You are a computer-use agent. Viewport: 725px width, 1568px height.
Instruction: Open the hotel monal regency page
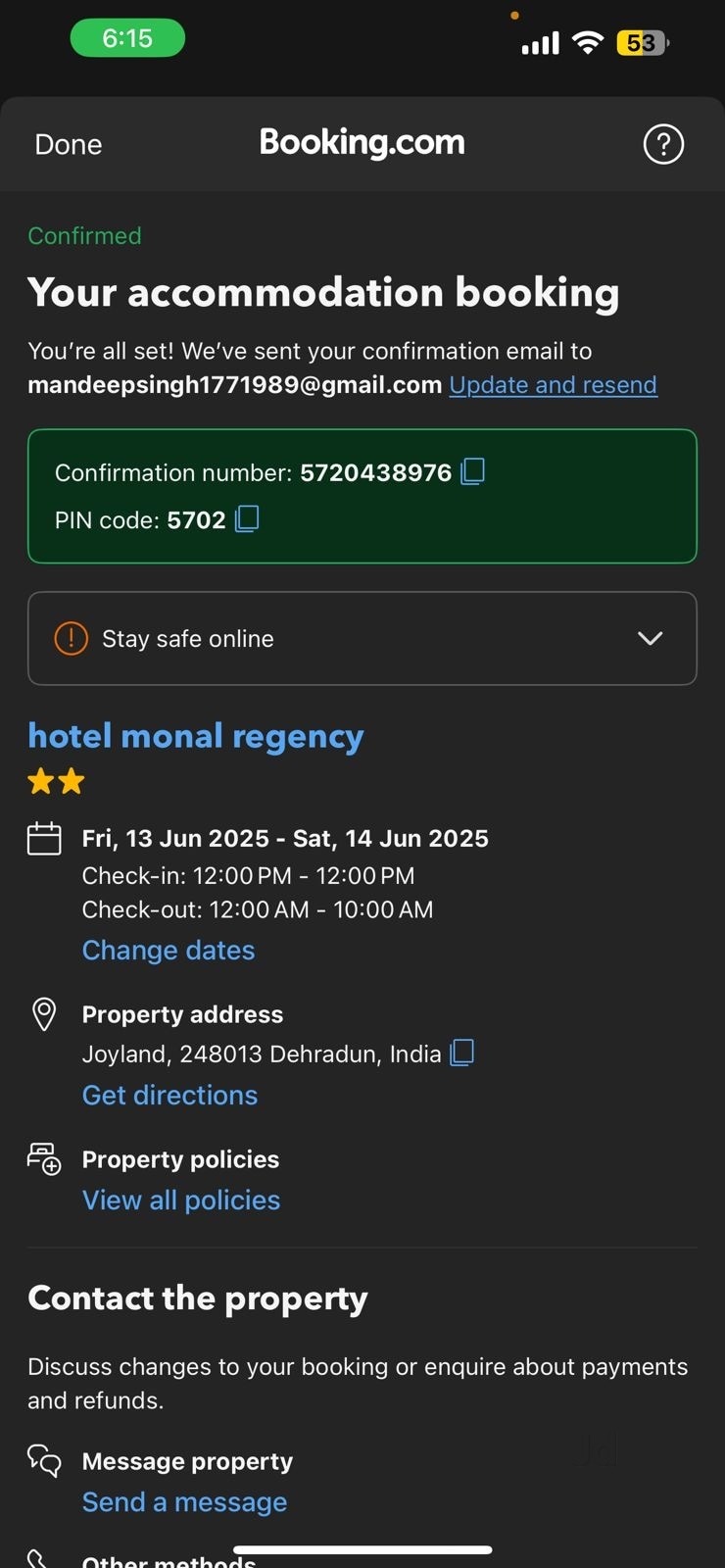pos(196,736)
